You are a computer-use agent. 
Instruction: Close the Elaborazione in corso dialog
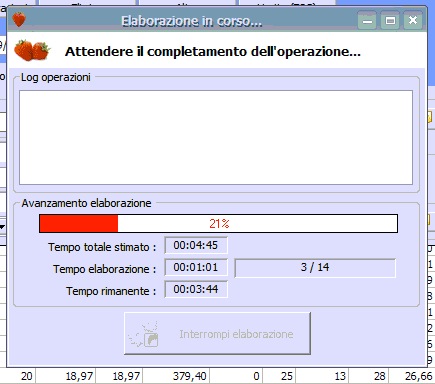point(413,21)
